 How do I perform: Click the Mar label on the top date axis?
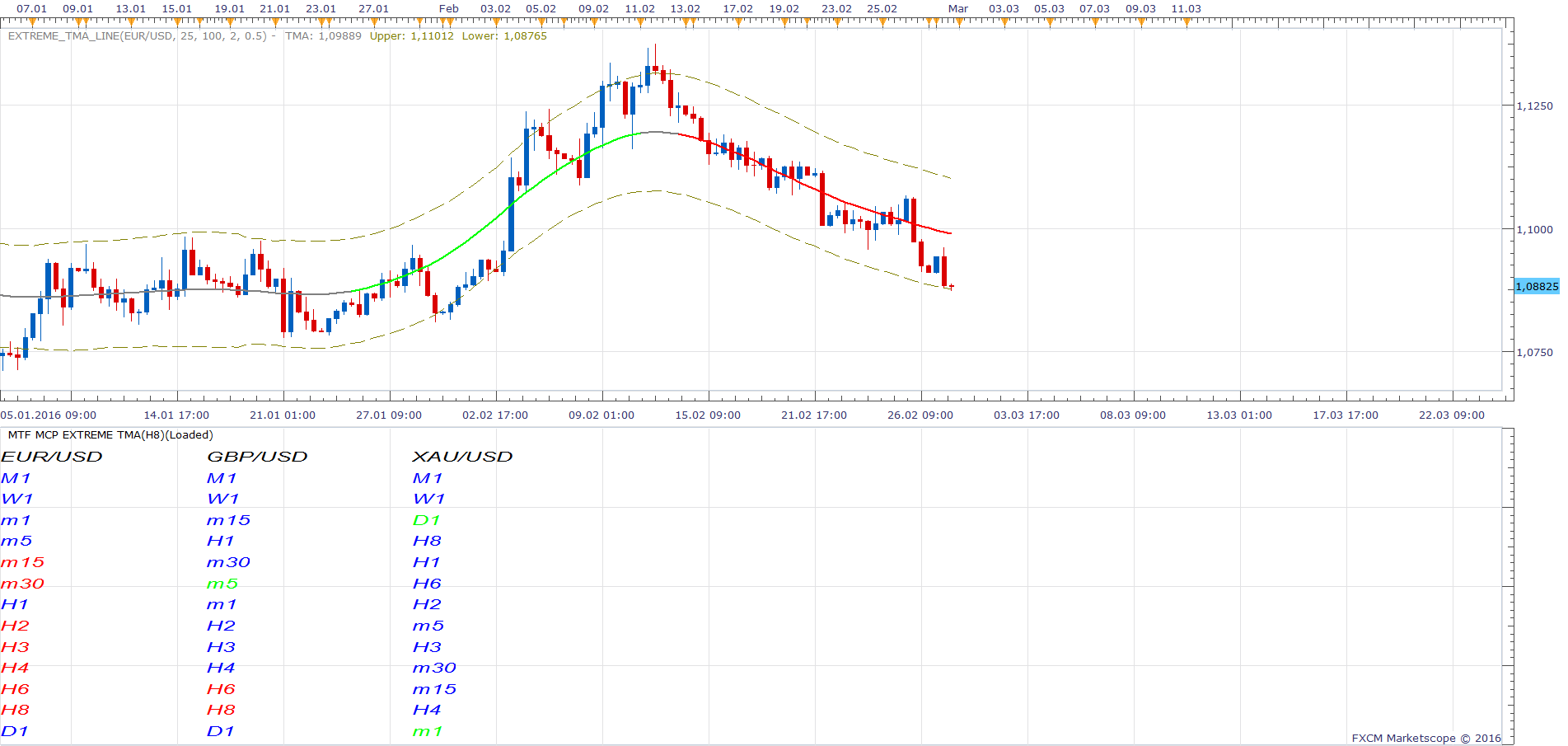[958, 9]
